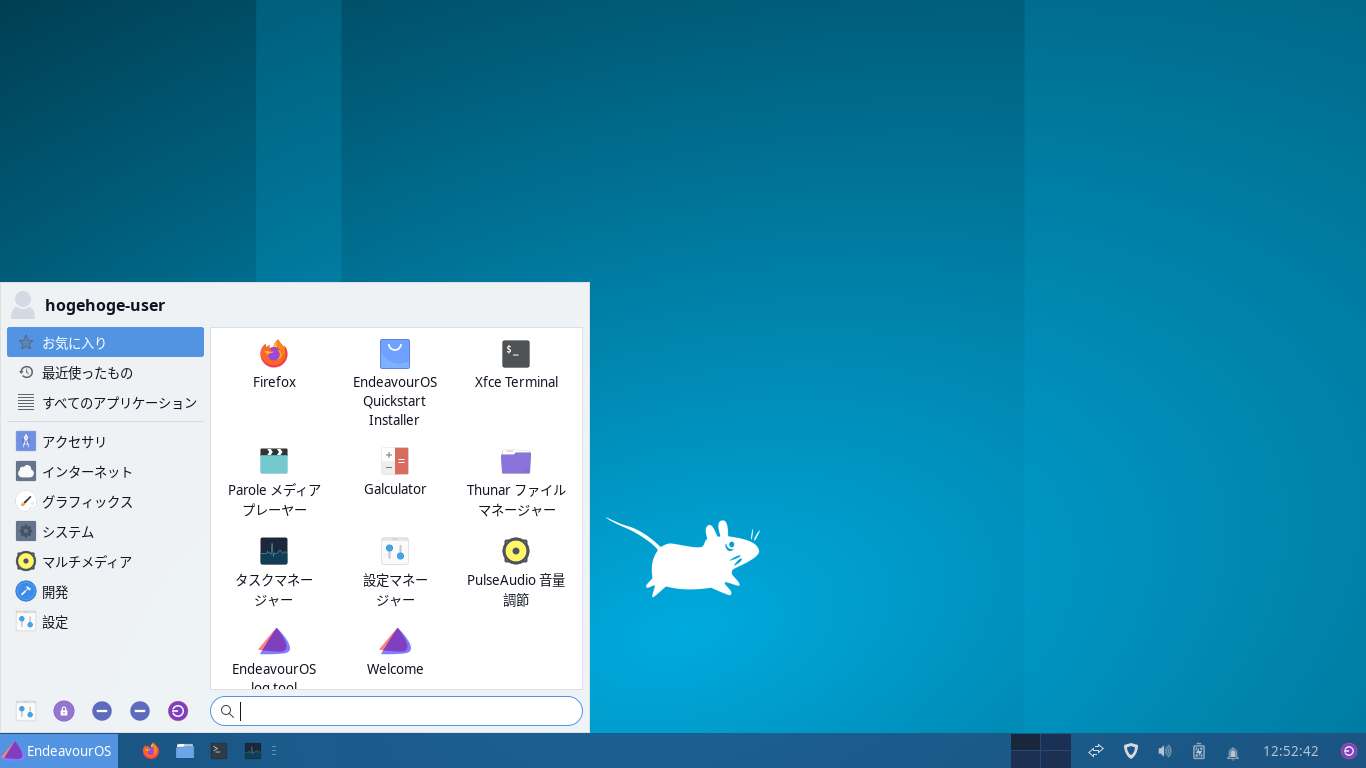Open the notification bell in the tray

pos(1233,752)
